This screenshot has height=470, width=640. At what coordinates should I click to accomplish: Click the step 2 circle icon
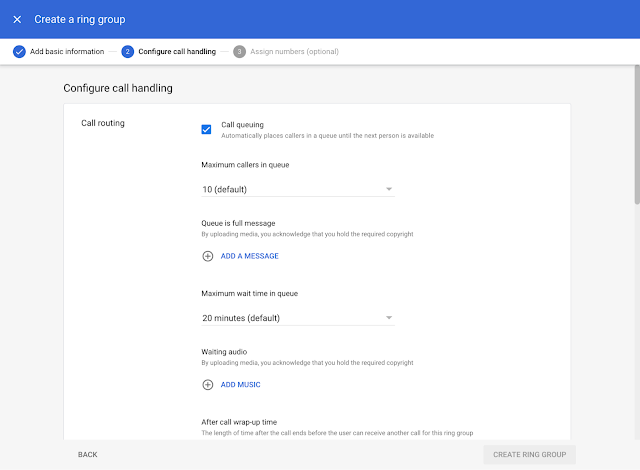coord(127,51)
